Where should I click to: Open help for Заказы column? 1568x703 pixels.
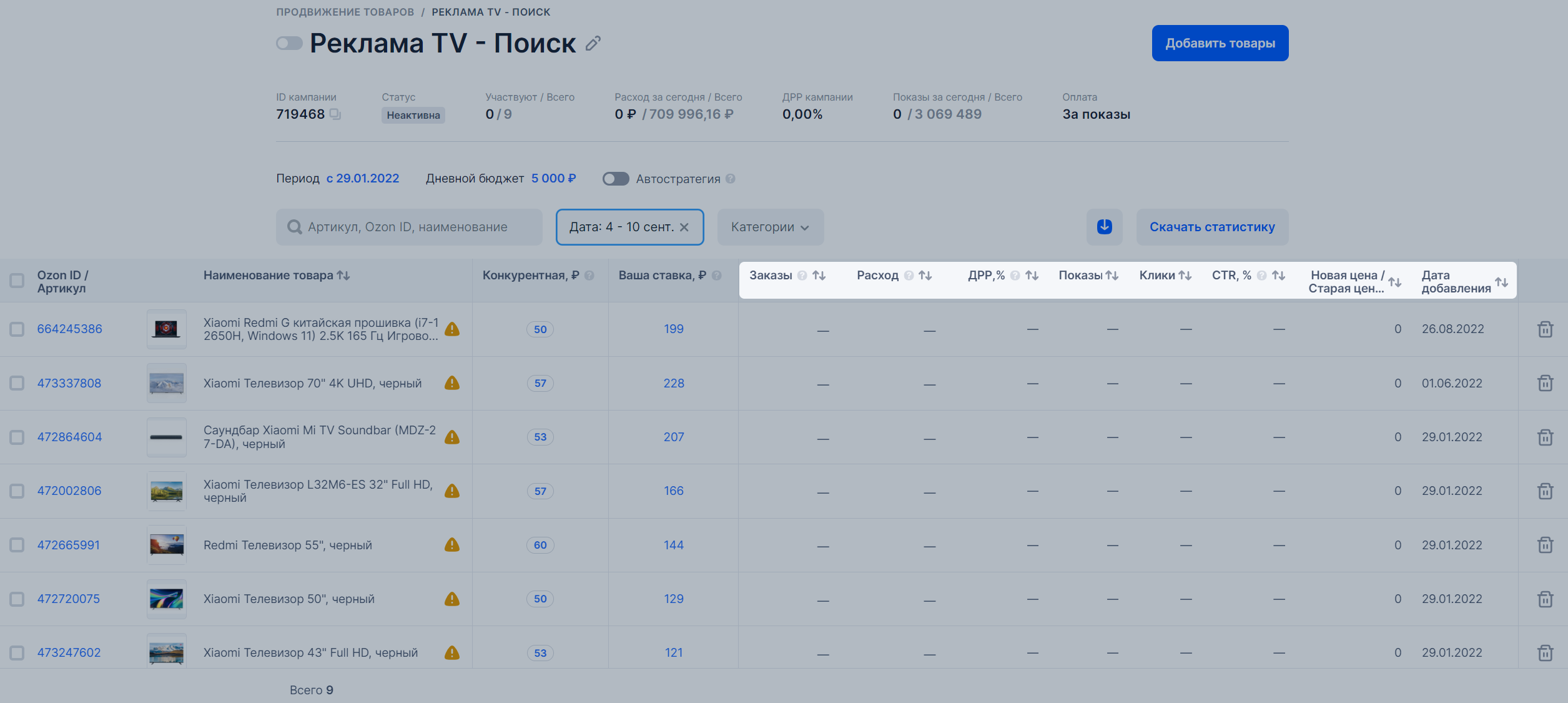point(802,276)
